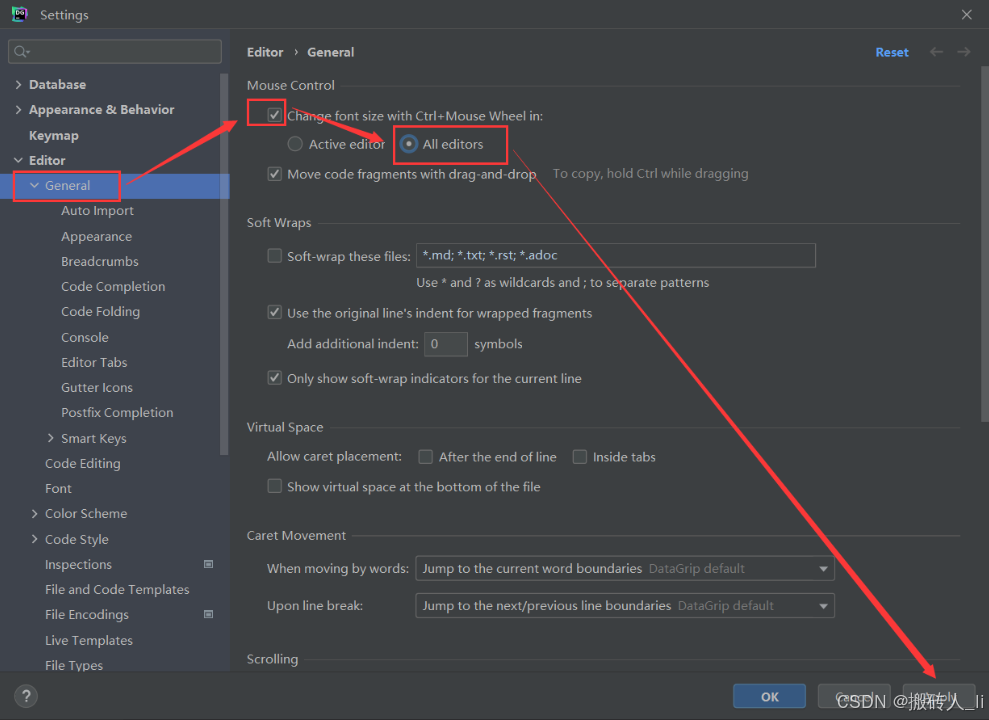The image size is (989, 720).
Task: Open Code Folding settings
Action: click(100, 311)
